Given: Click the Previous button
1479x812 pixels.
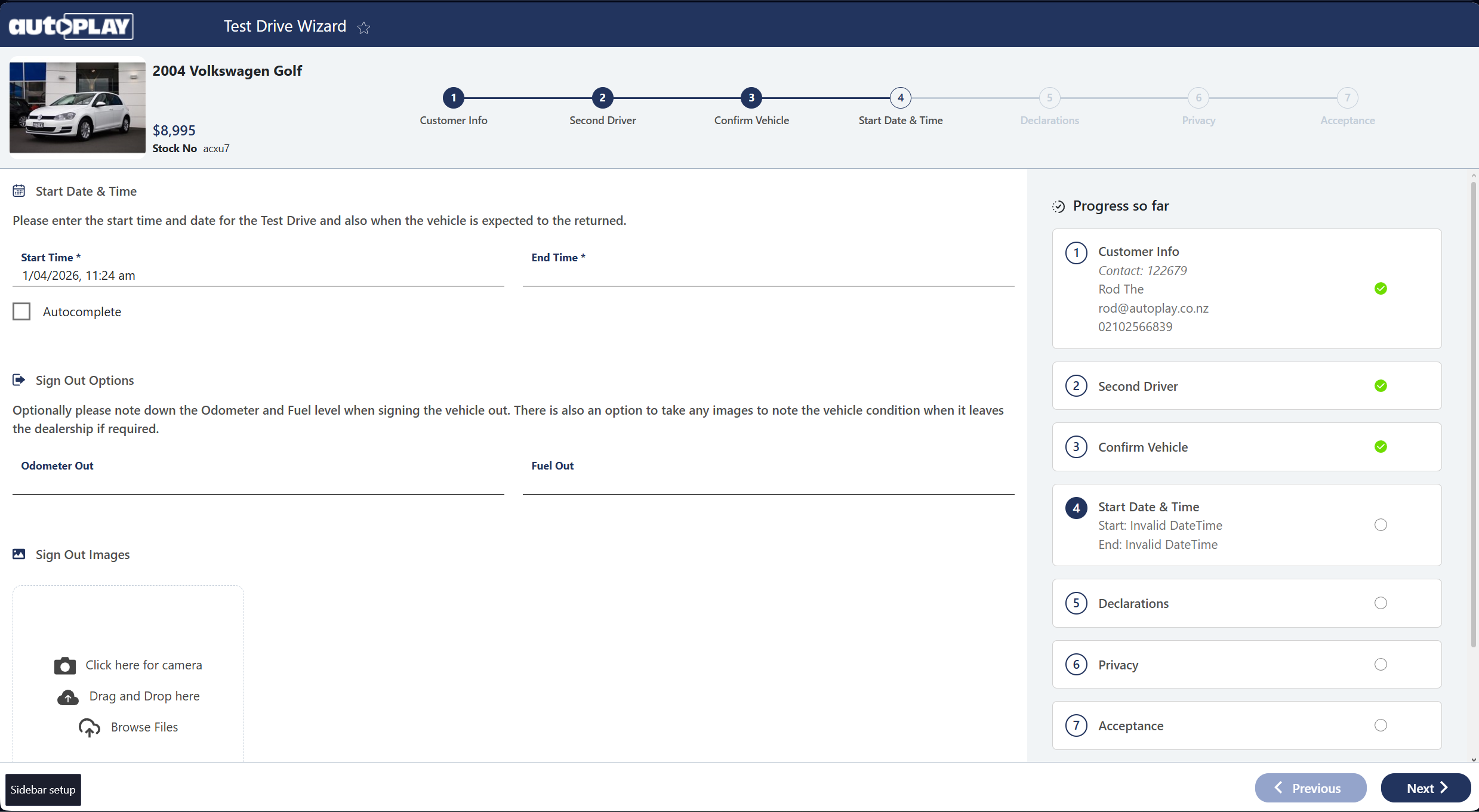Looking at the screenshot, I should [x=1310, y=788].
